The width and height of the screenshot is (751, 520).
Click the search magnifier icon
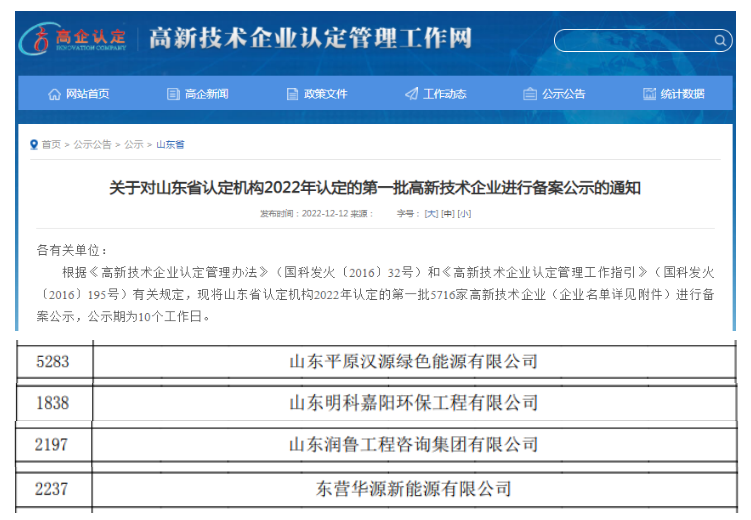[720, 41]
